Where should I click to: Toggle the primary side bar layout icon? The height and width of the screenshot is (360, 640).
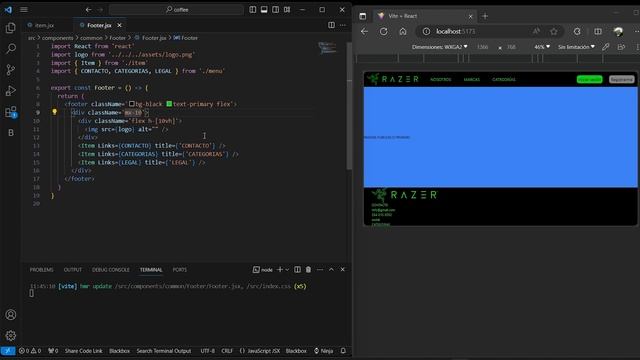pos(253,9)
